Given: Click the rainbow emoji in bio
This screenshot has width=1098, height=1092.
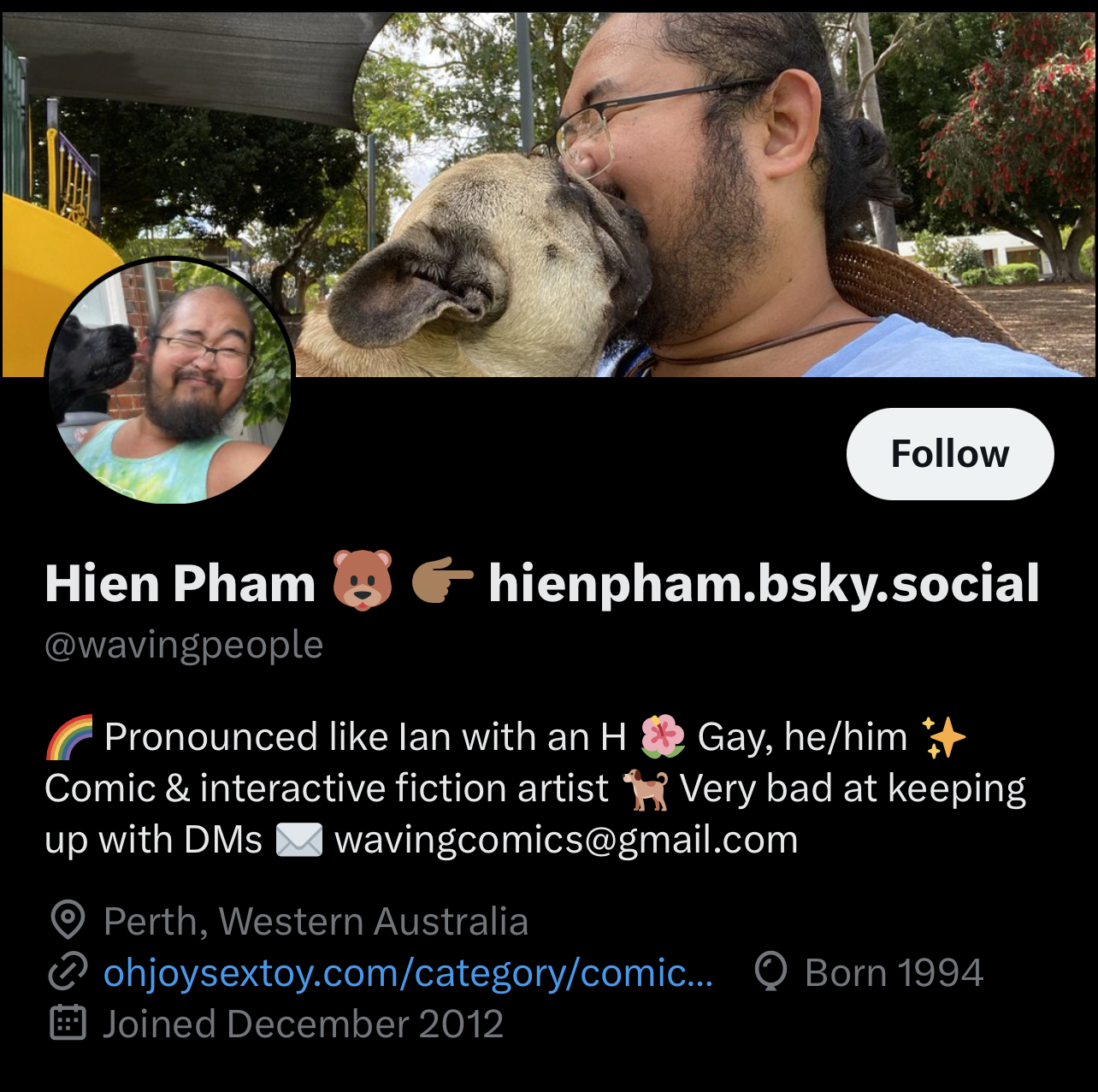Looking at the screenshot, I should coord(68,738).
